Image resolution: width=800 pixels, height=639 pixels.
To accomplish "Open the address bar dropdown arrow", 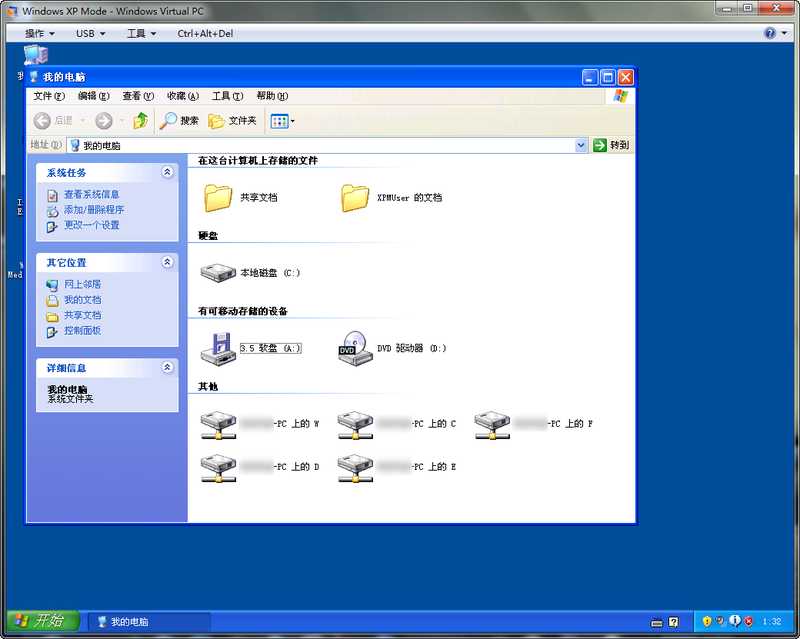I will (x=581, y=145).
